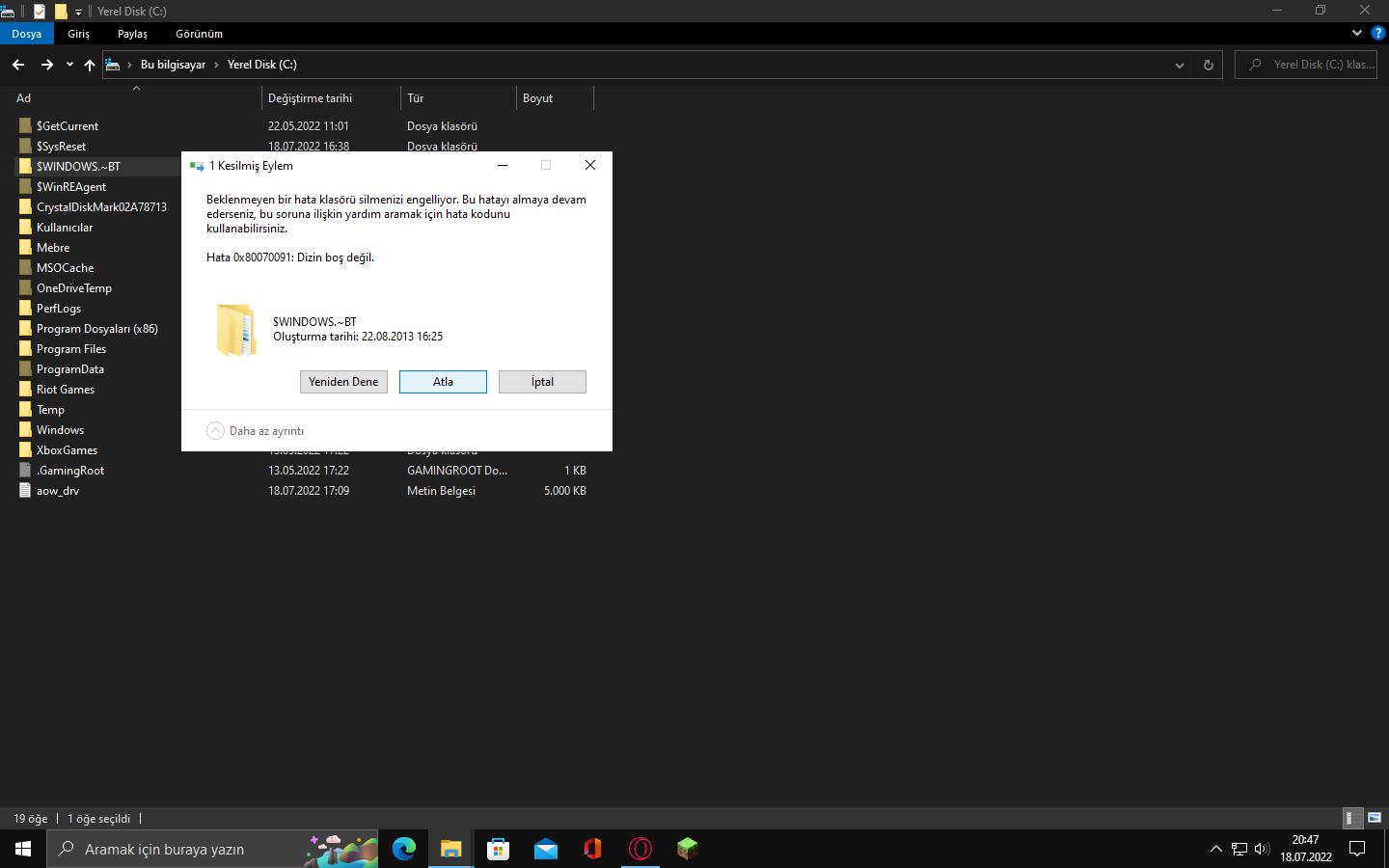Select the Temp folder

50,410
